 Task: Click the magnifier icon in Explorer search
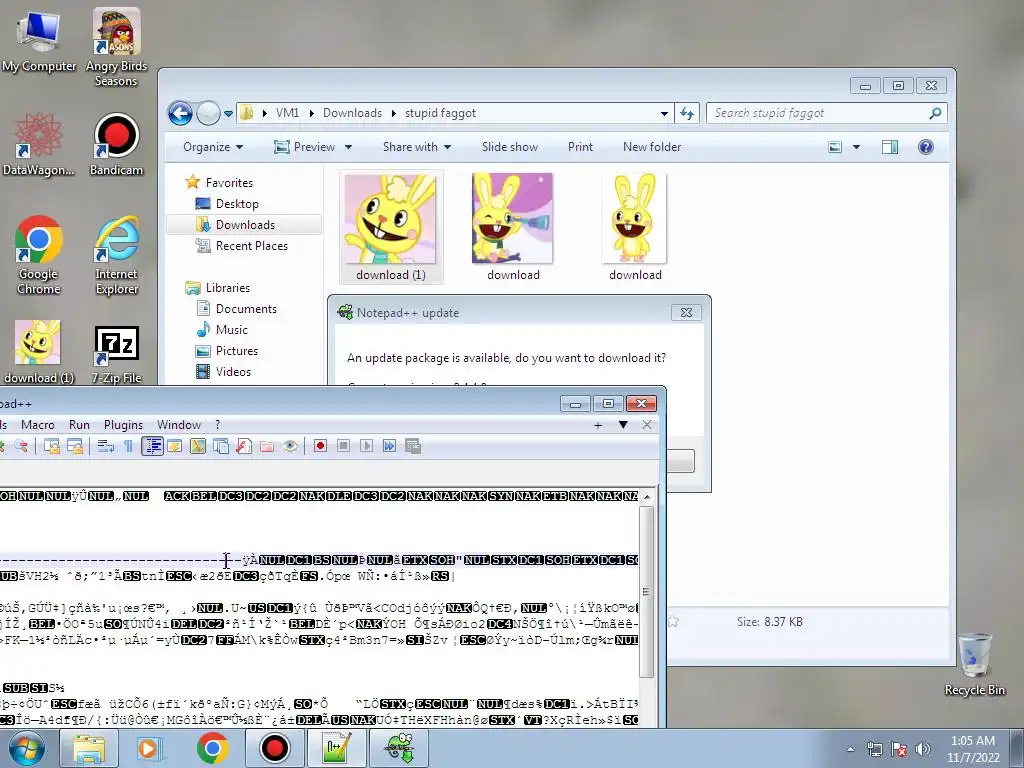[935, 113]
